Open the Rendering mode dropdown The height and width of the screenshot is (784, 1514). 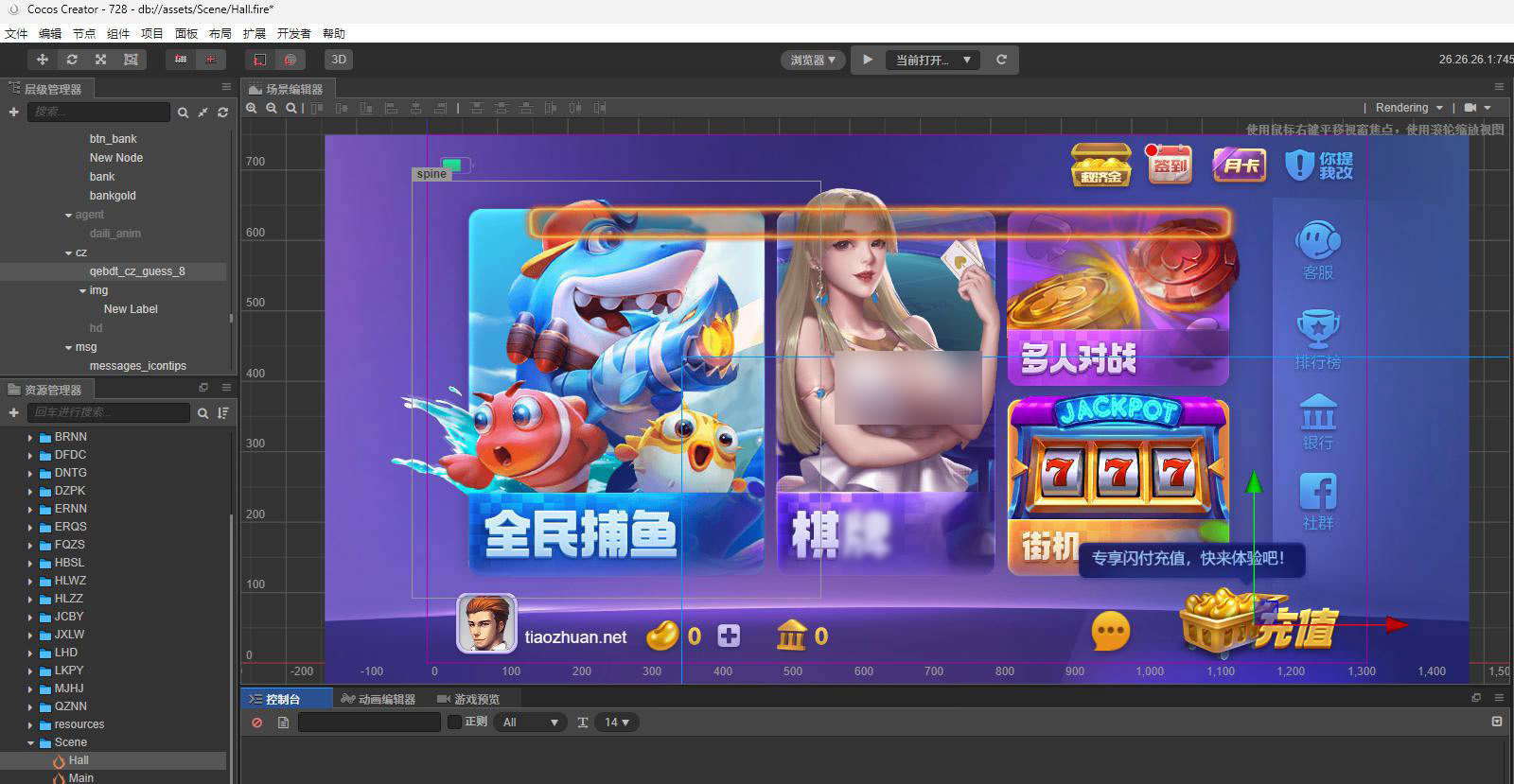tap(1409, 108)
